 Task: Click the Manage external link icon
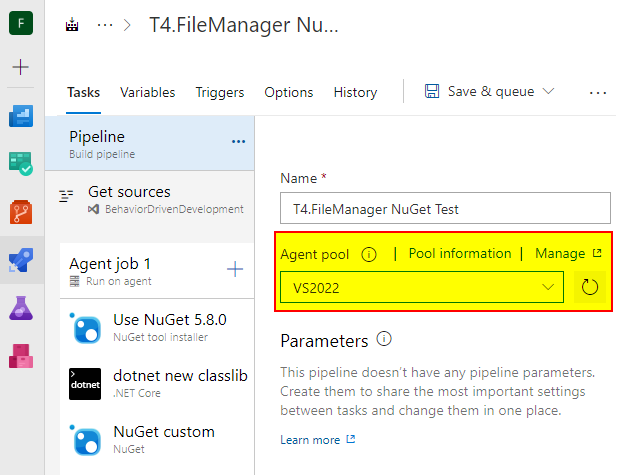(x=598, y=253)
